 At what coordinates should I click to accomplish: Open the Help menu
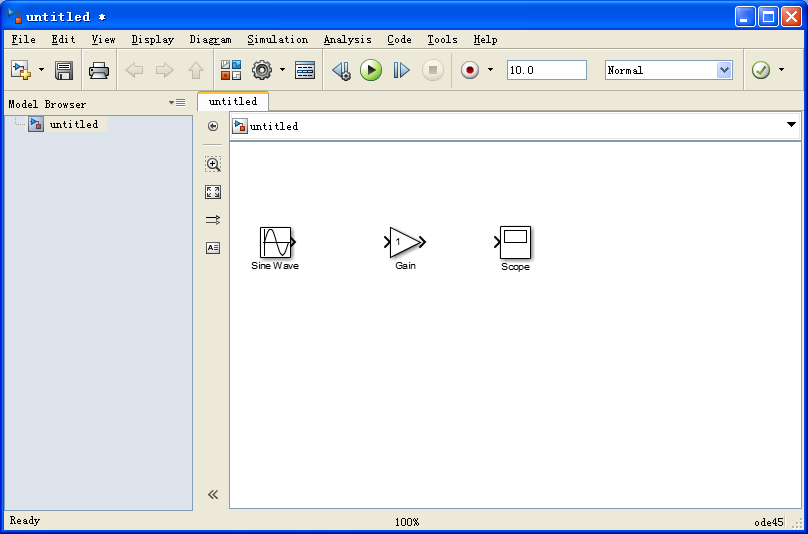point(485,40)
